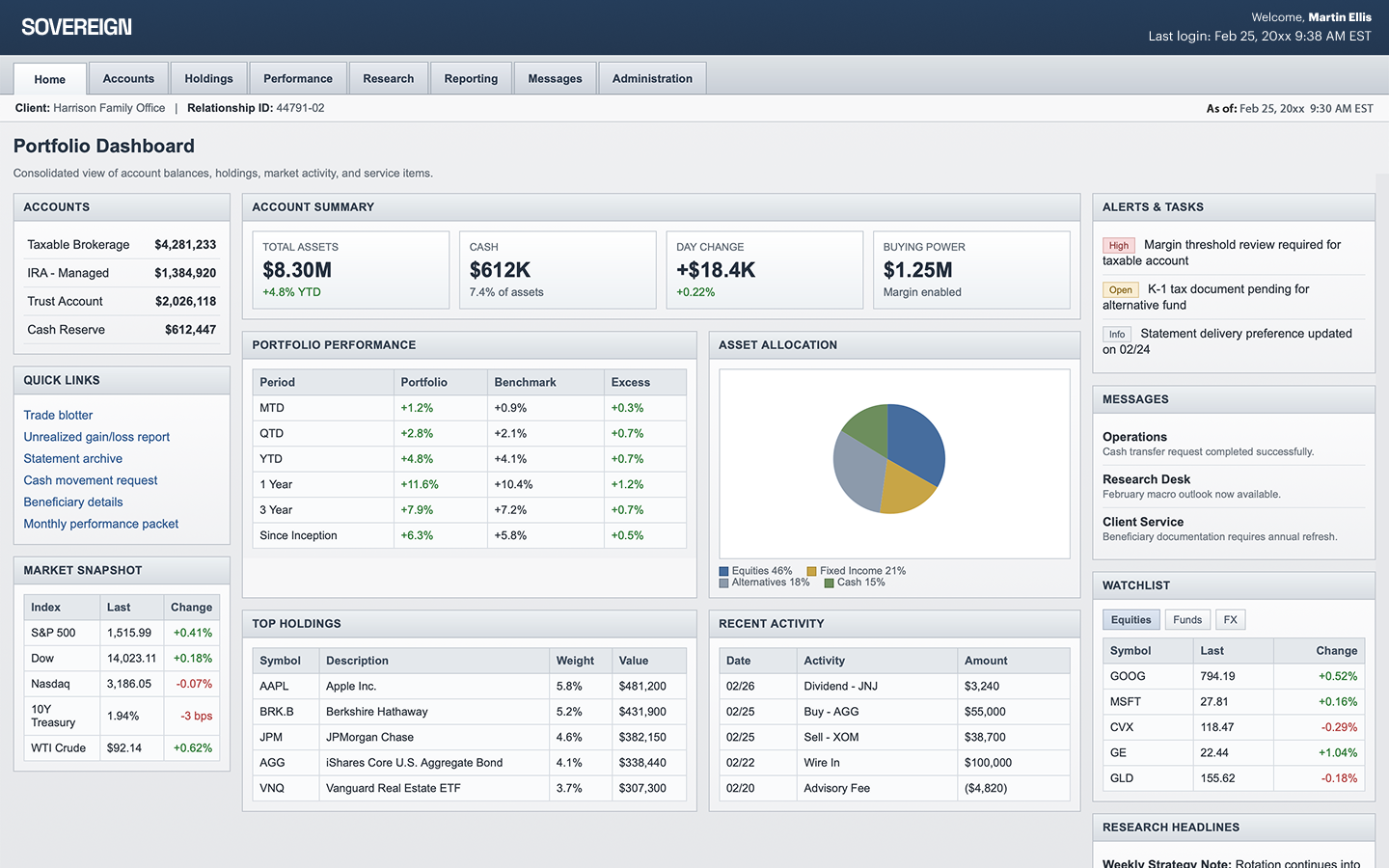Switch watchlist to FX tab
The image size is (1389, 868).
pos(1230,620)
